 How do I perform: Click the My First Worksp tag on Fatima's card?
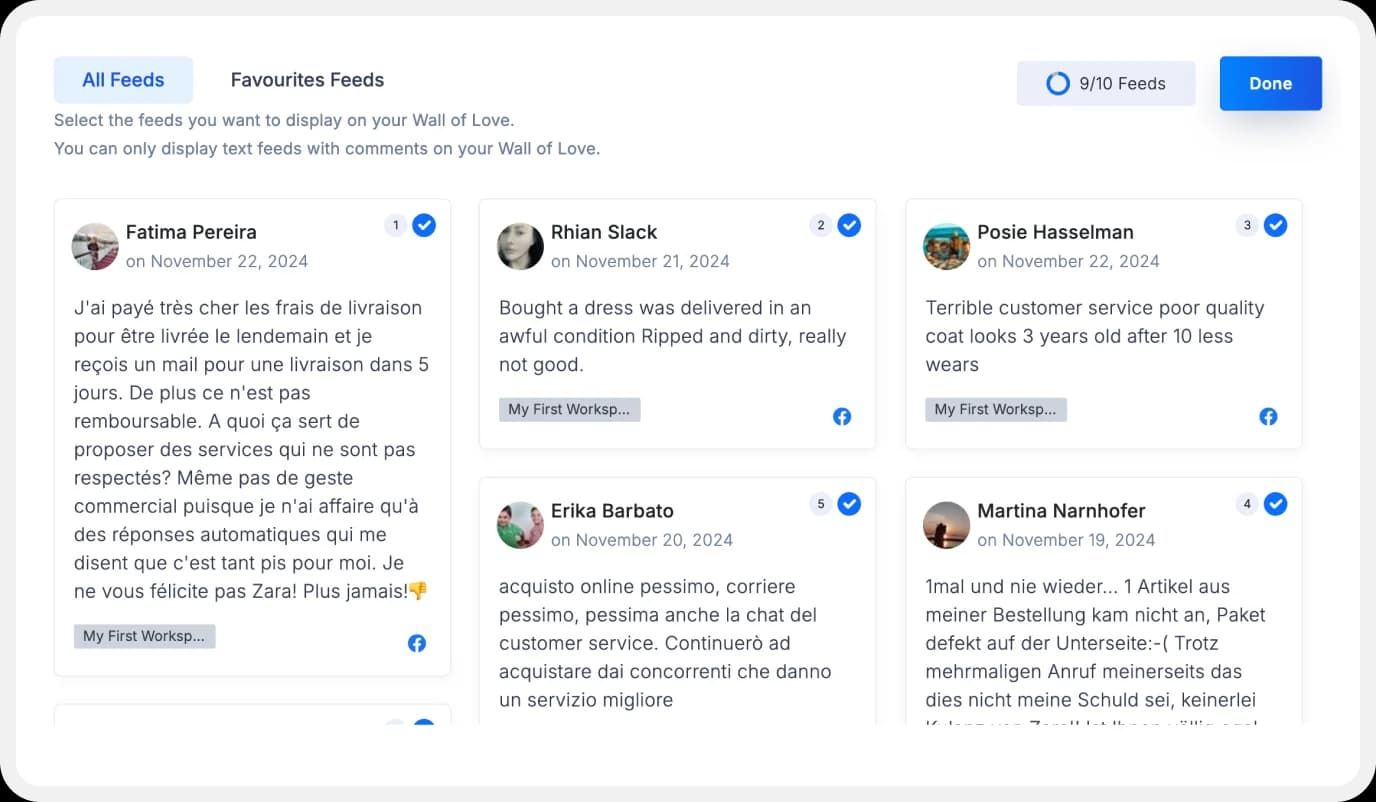point(144,636)
